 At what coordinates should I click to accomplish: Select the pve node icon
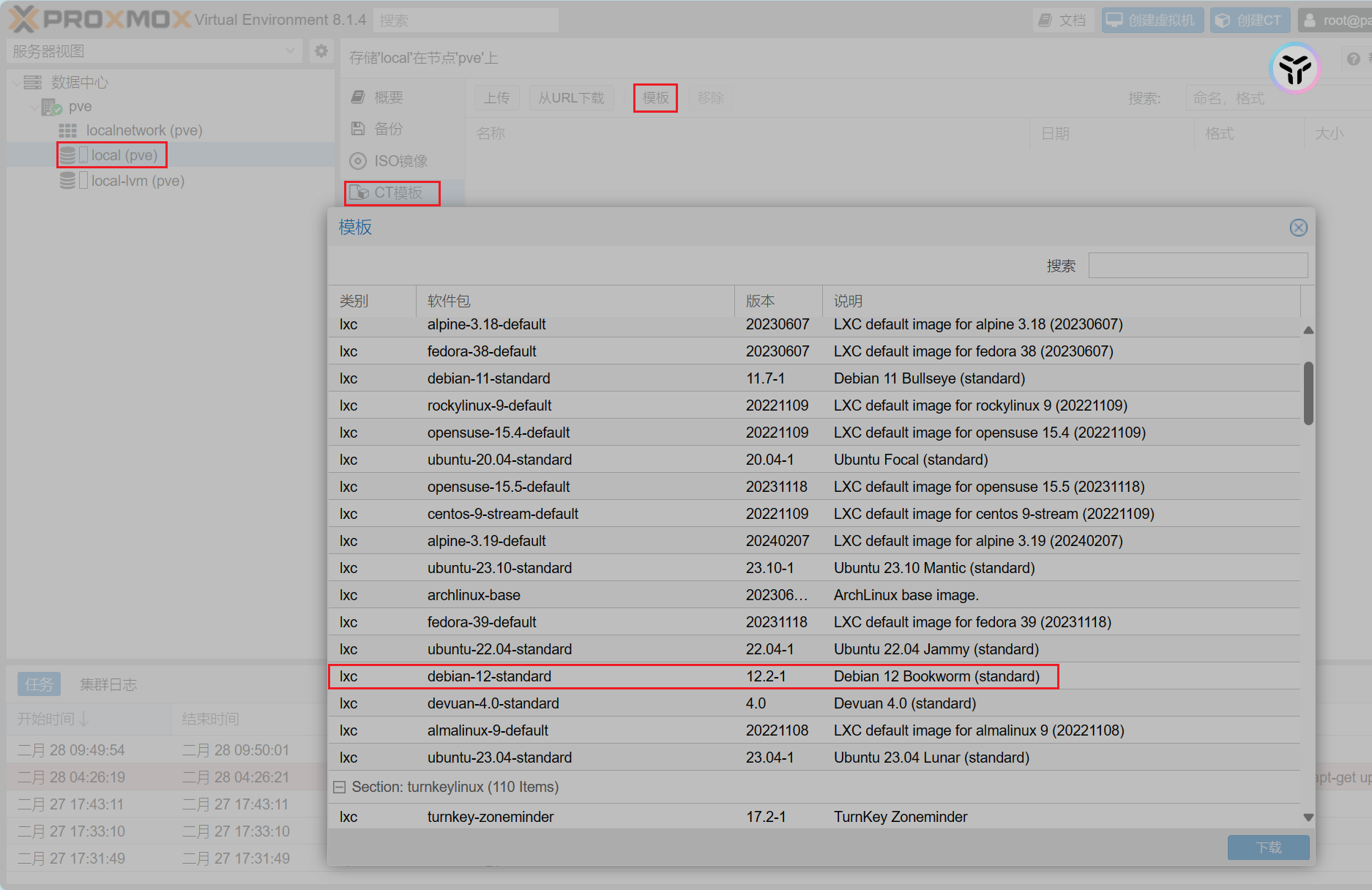pyautogui.click(x=51, y=107)
